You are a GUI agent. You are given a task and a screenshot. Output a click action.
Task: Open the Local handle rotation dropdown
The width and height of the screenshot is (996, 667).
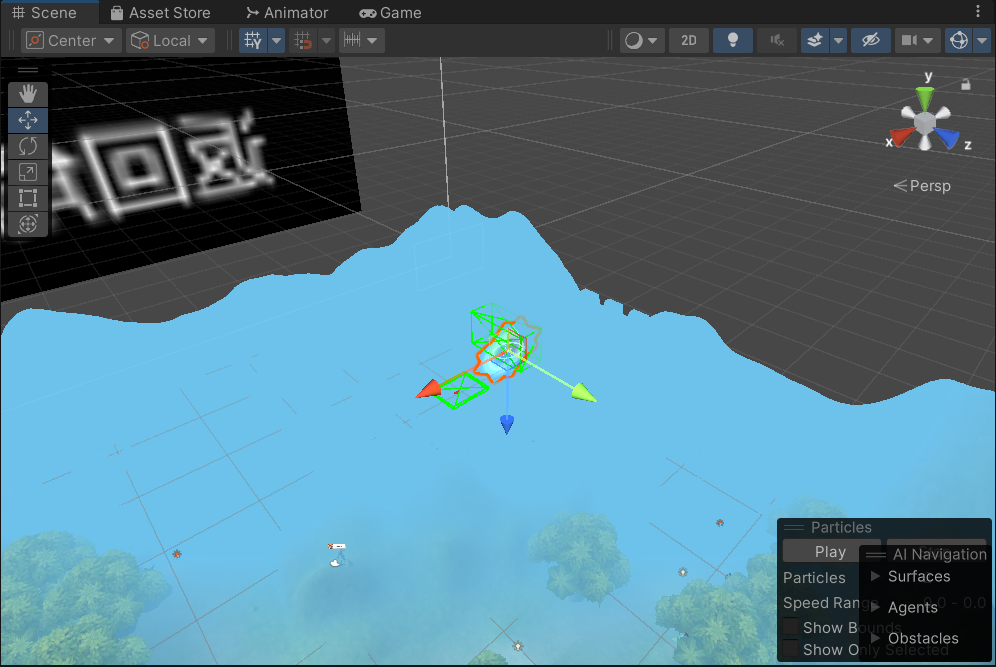171,41
